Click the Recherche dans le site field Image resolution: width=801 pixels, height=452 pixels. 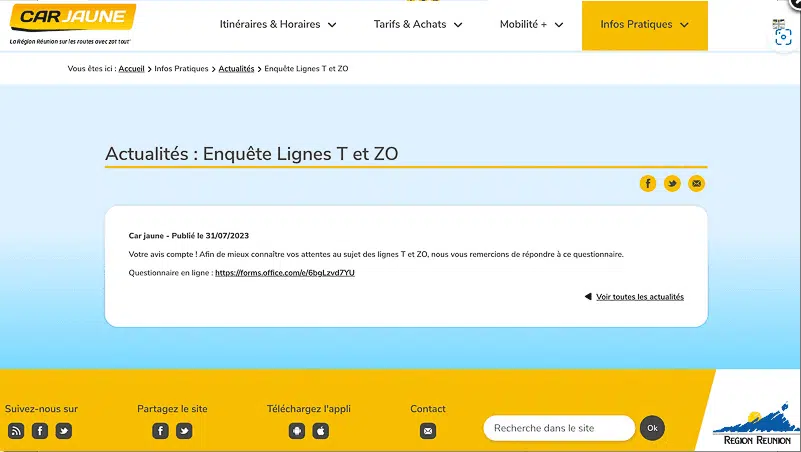[x=559, y=428]
